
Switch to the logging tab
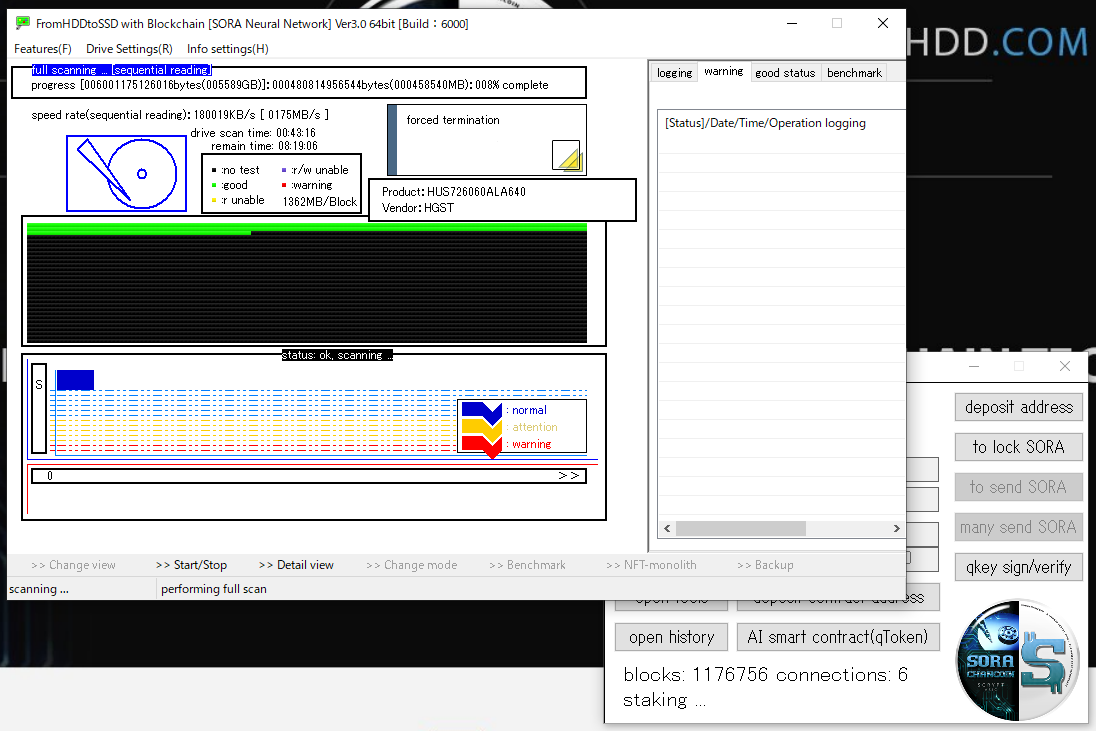675,73
